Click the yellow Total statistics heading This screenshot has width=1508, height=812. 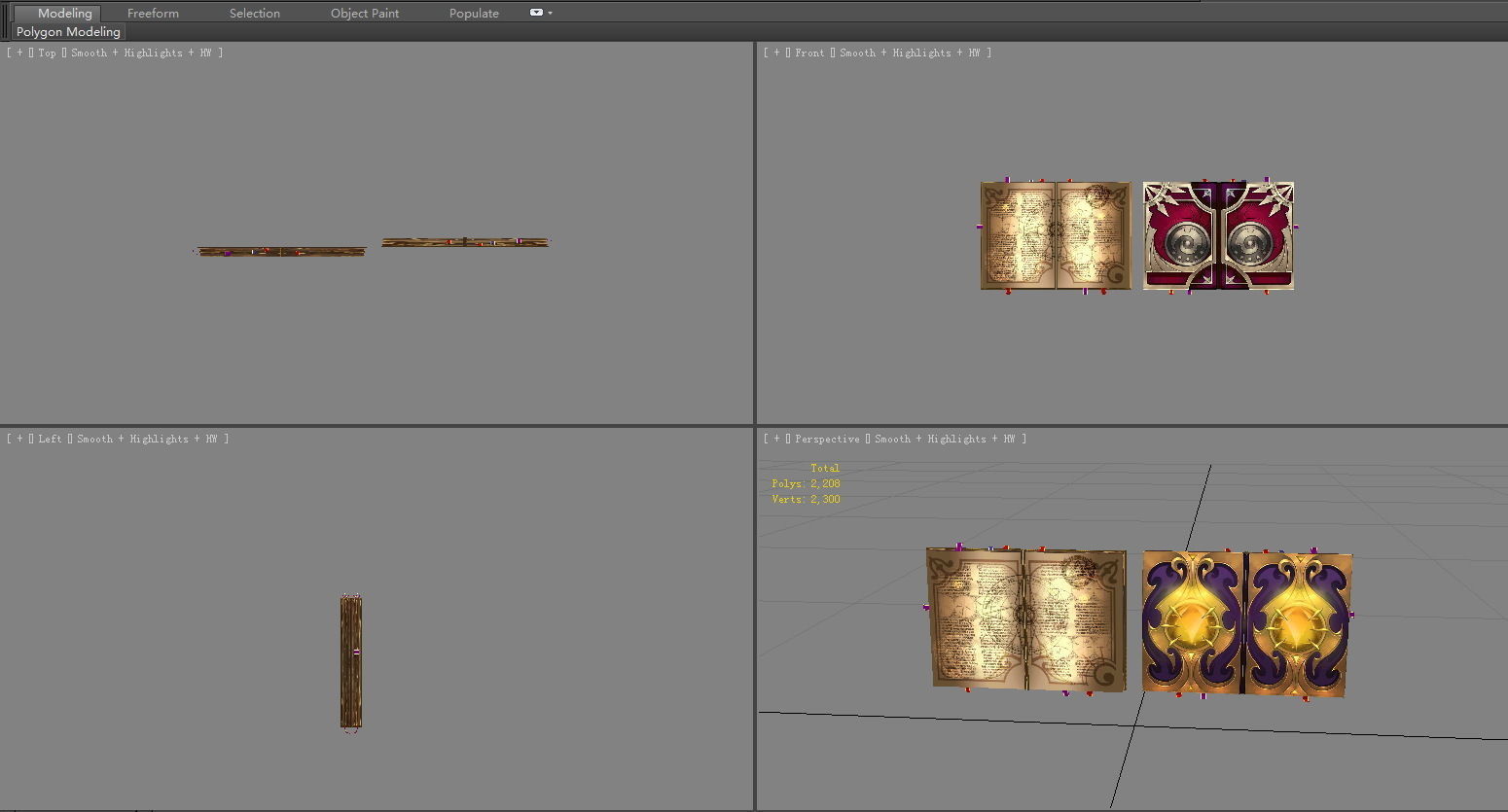[825, 468]
